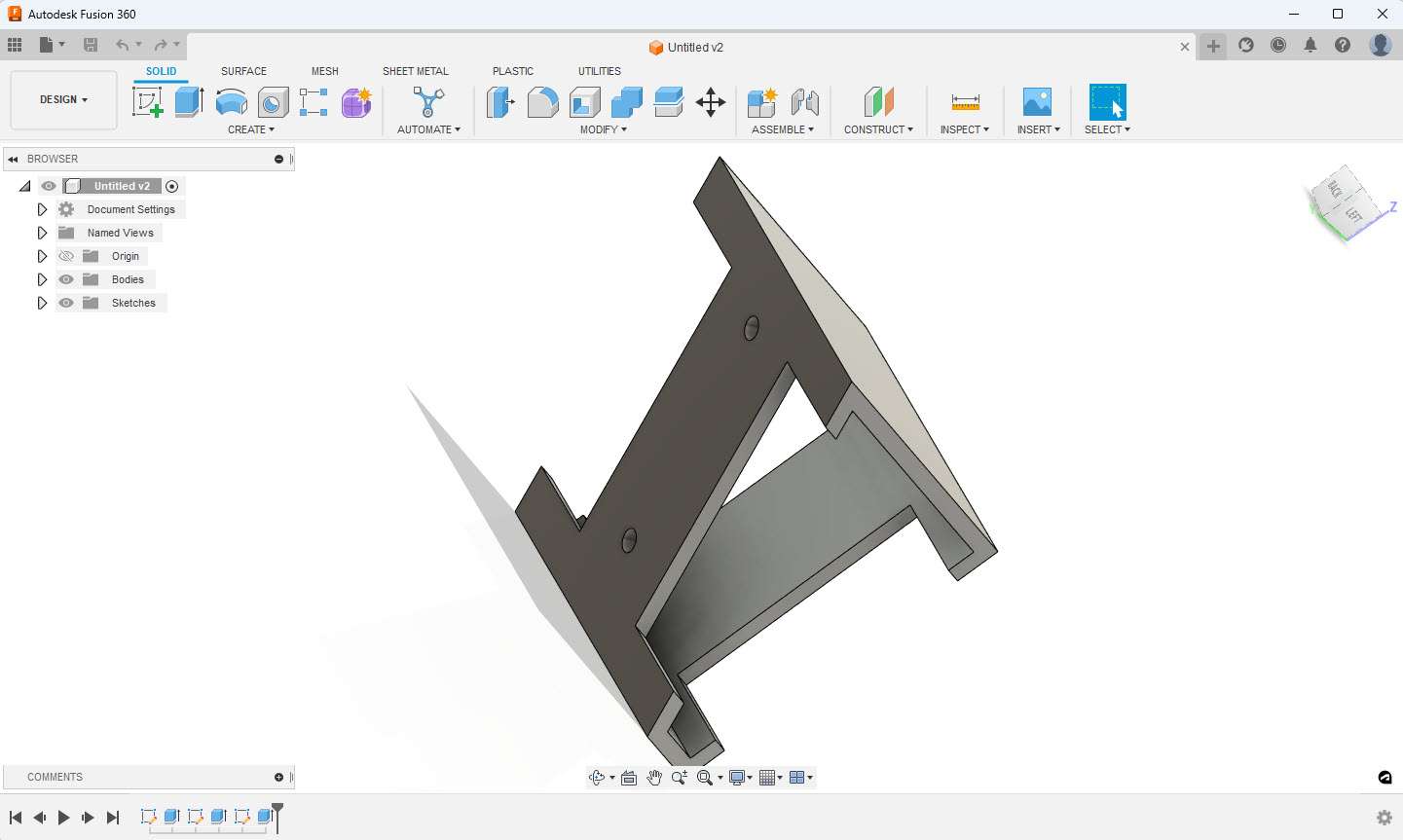The height and width of the screenshot is (840, 1403).
Task: Select the Revolve tool
Action: click(x=231, y=102)
